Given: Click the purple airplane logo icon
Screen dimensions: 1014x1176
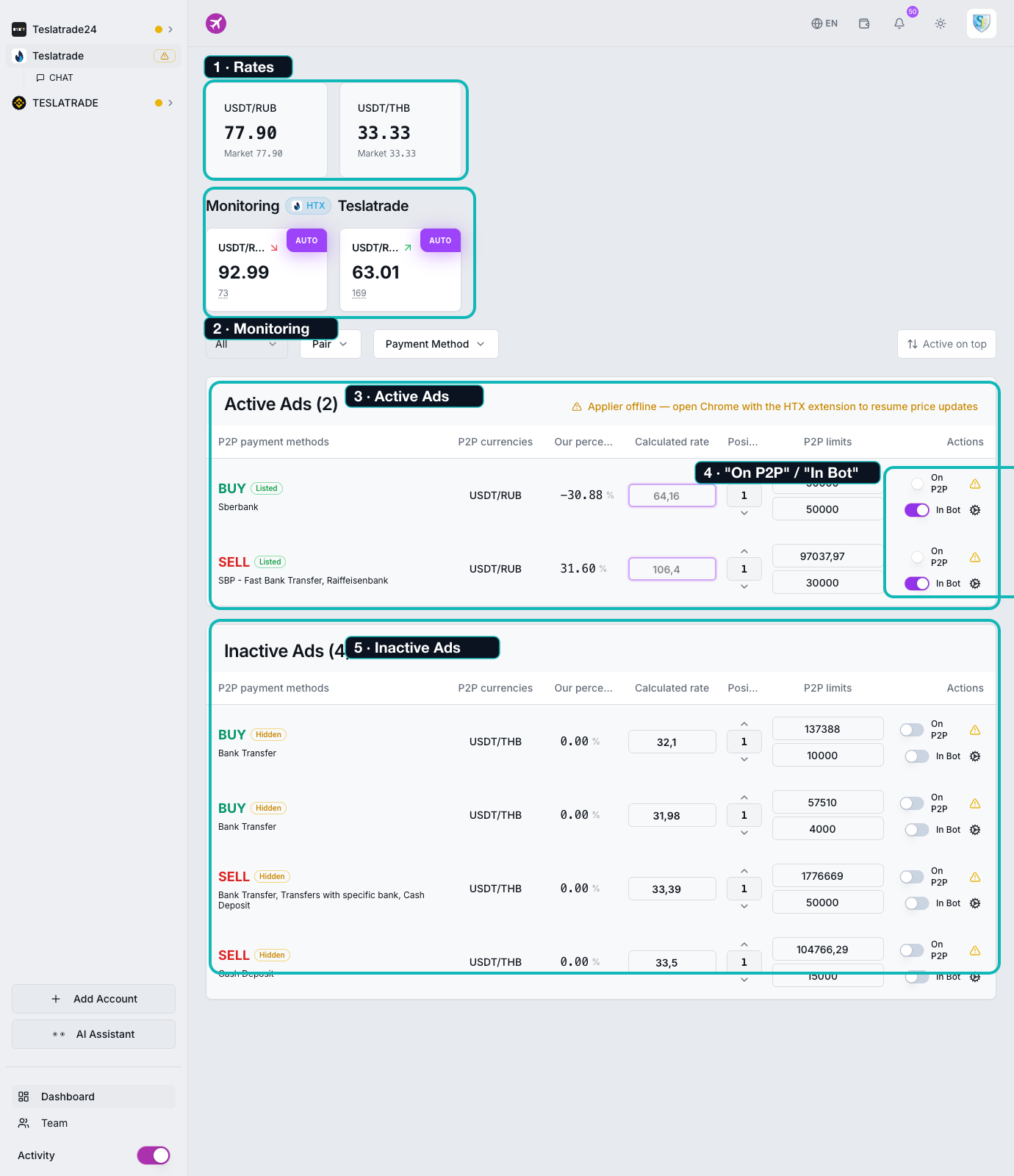Looking at the screenshot, I should click(216, 24).
